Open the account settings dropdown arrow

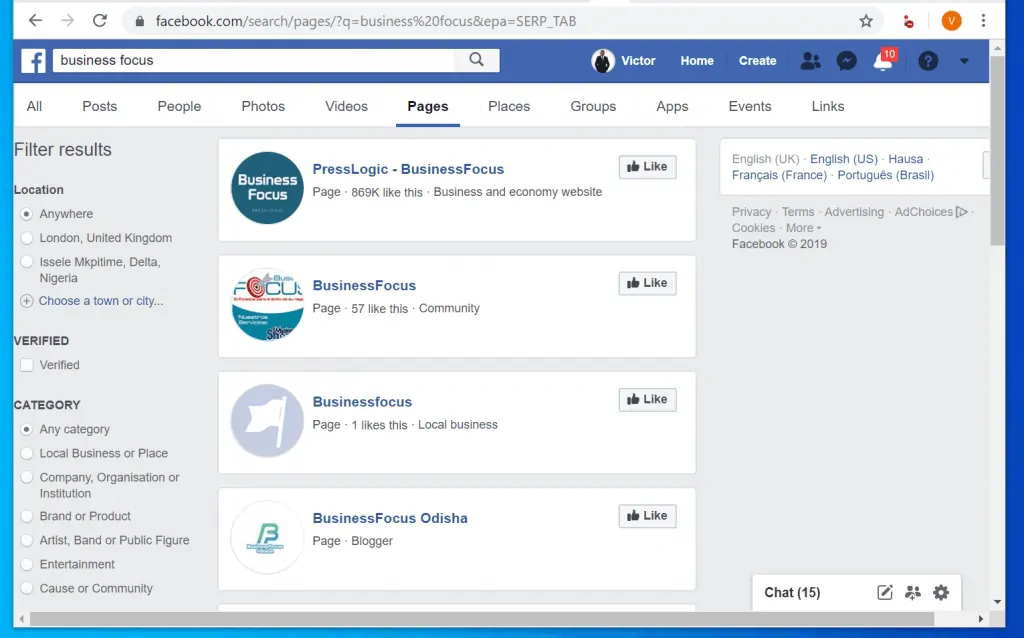point(963,60)
